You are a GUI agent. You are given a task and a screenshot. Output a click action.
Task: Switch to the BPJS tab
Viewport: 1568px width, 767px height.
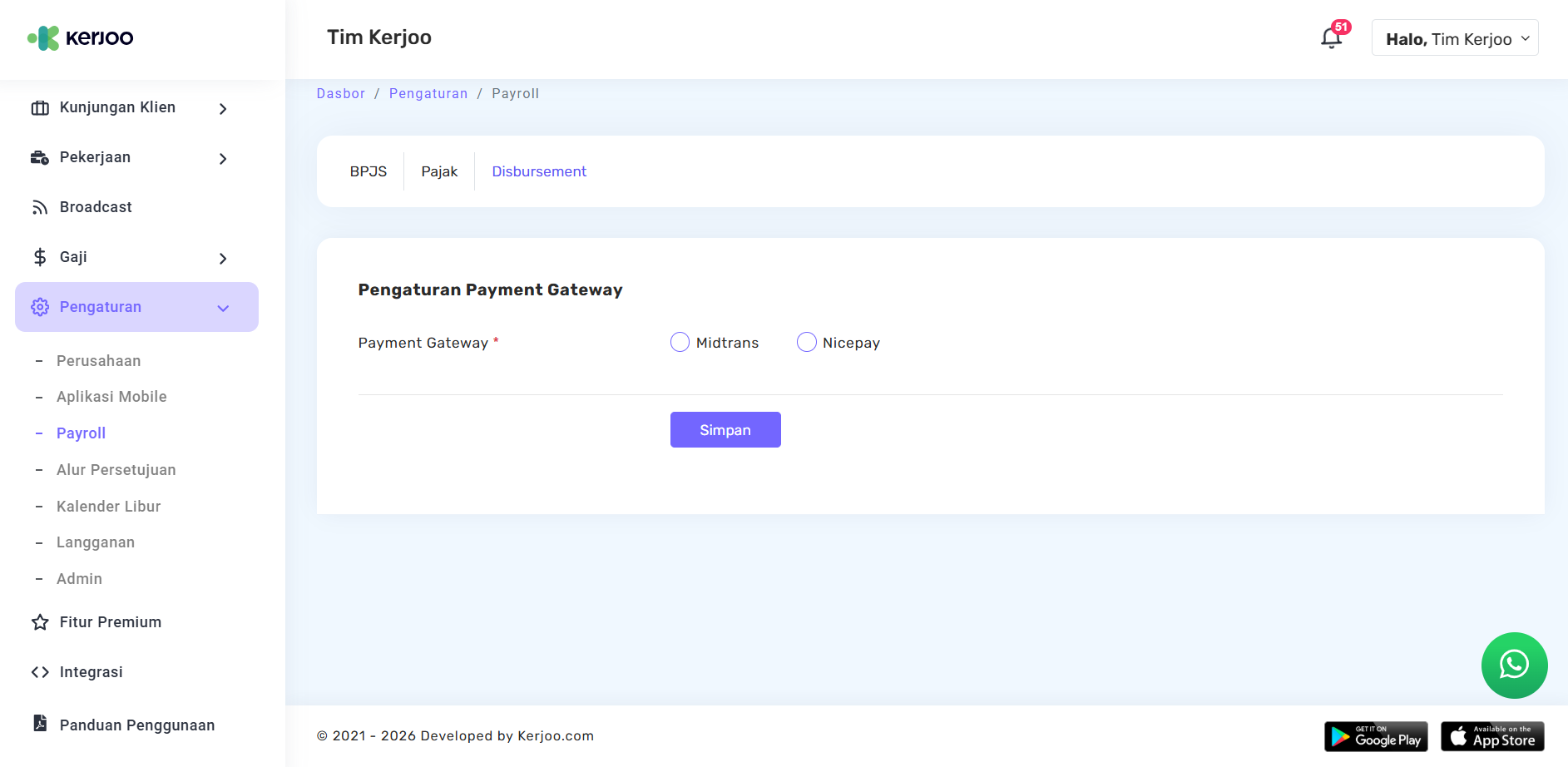(x=369, y=171)
